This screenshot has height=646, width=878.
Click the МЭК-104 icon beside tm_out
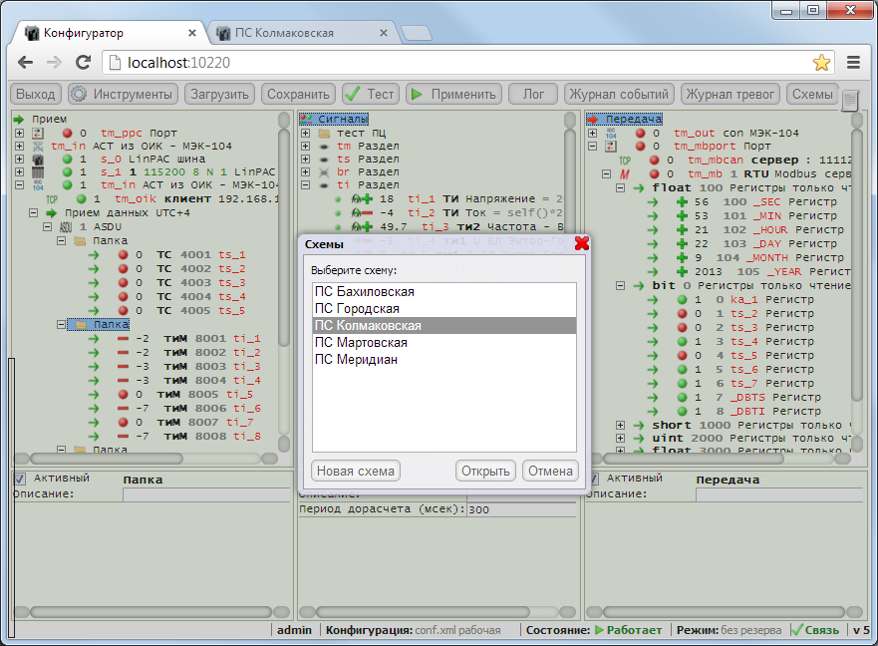(x=611, y=133)
